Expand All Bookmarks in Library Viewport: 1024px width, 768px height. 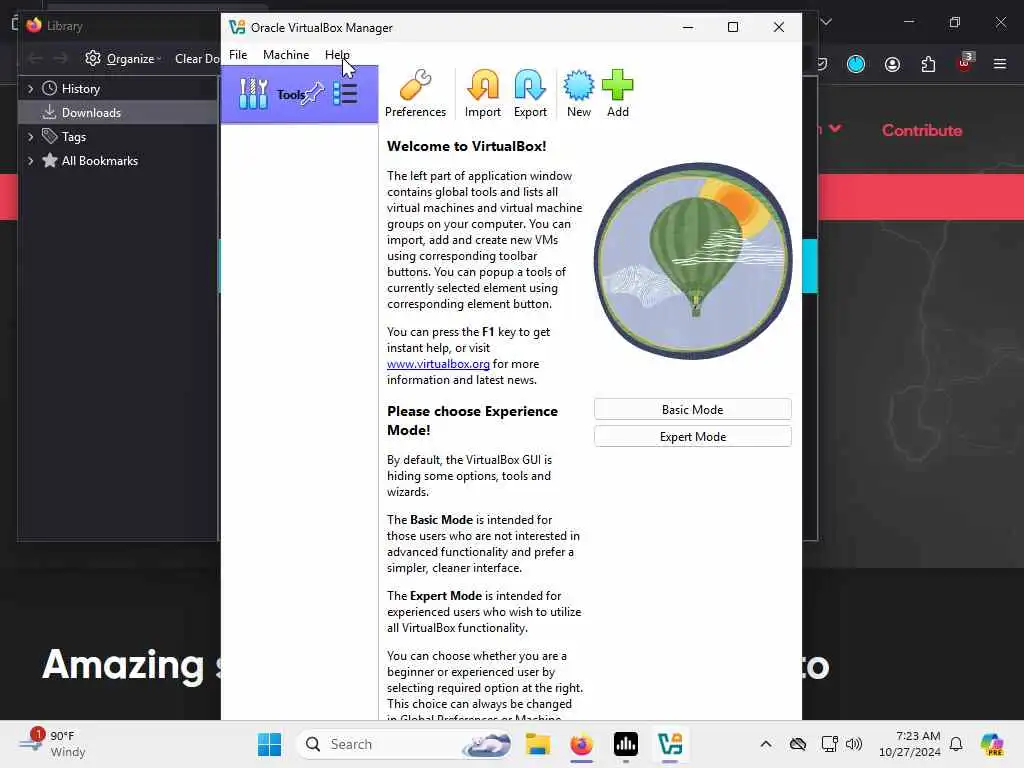pyautogui.click(x=30, y=161)
